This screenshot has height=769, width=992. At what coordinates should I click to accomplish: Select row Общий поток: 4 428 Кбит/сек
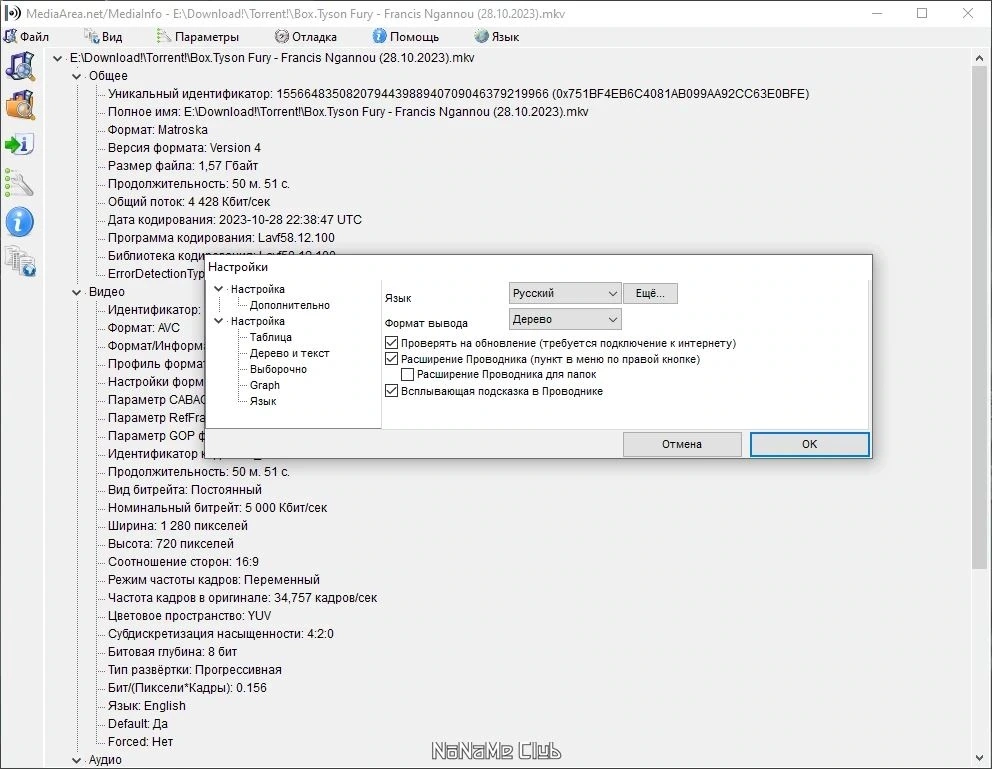pos(189,202)
